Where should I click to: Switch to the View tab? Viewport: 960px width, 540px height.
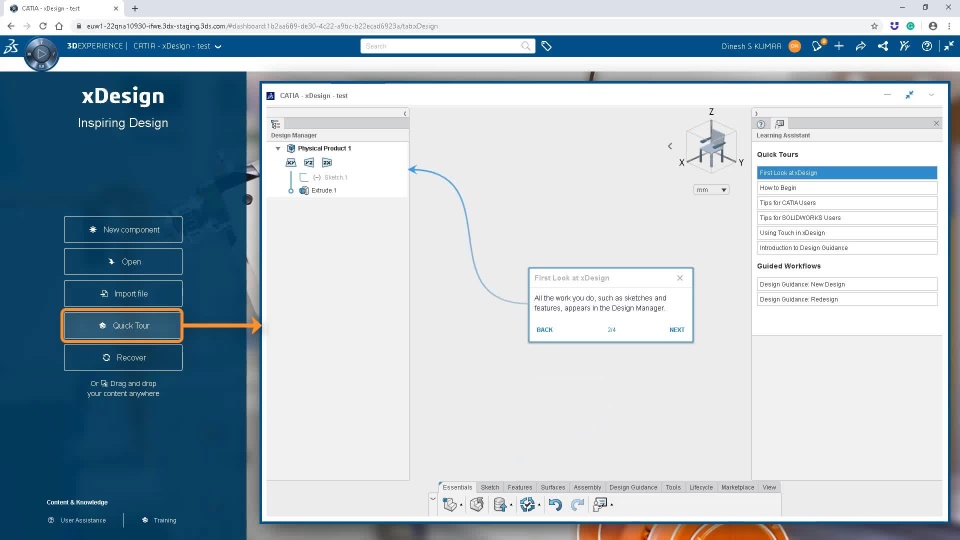pos(769,487)
